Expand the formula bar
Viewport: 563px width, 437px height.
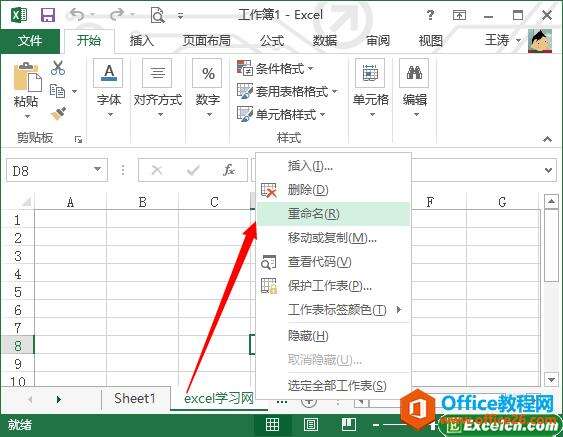[x=548, y=170]
